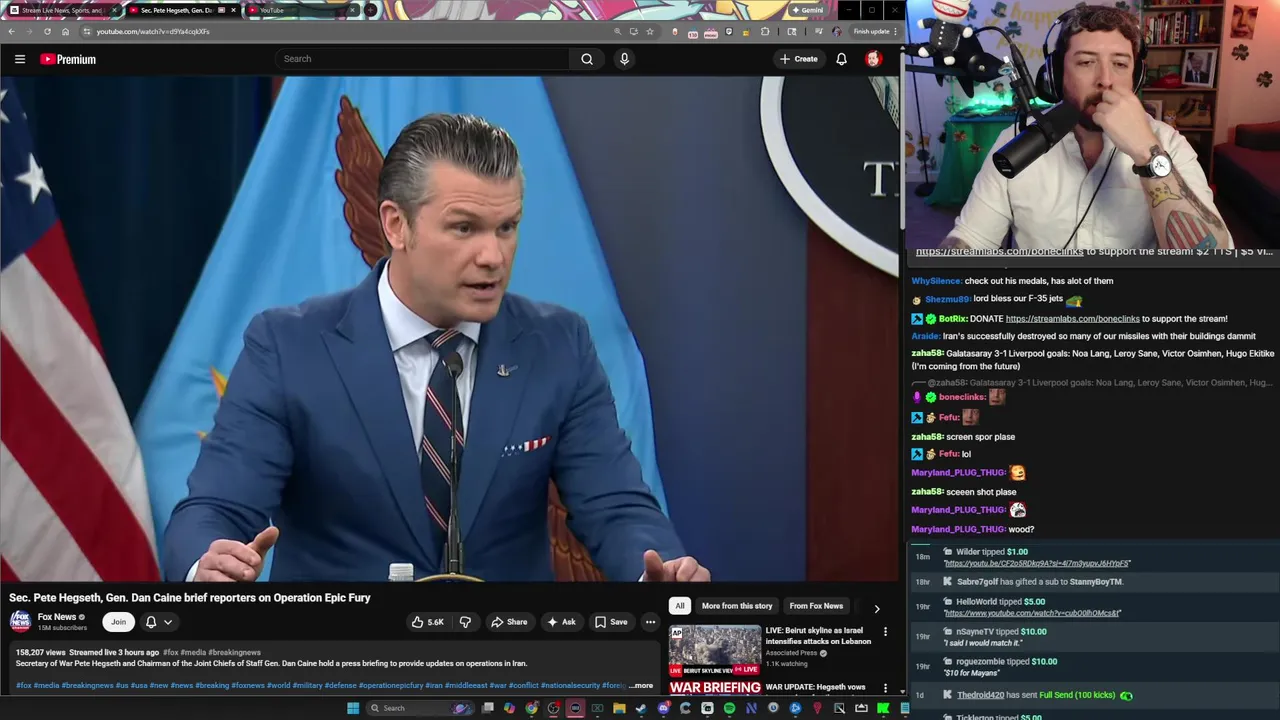Open Chrome from the taskbar
Viewport: 1280px width, 720px height.
point(531,708)
